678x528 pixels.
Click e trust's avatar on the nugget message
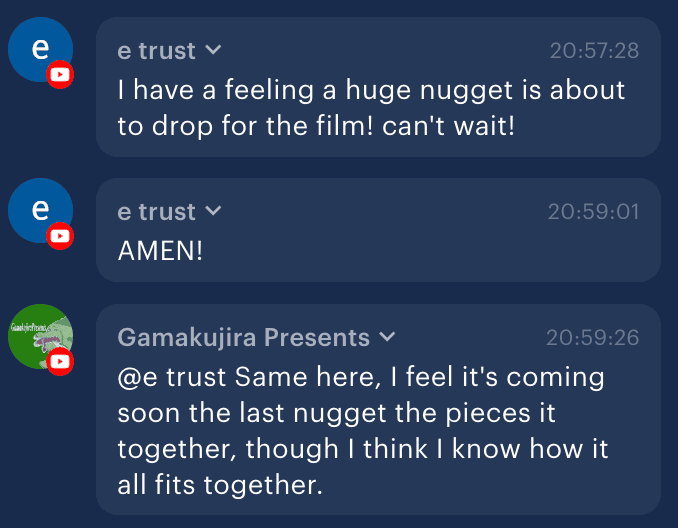pyautogui.click(x=37, y=48)
